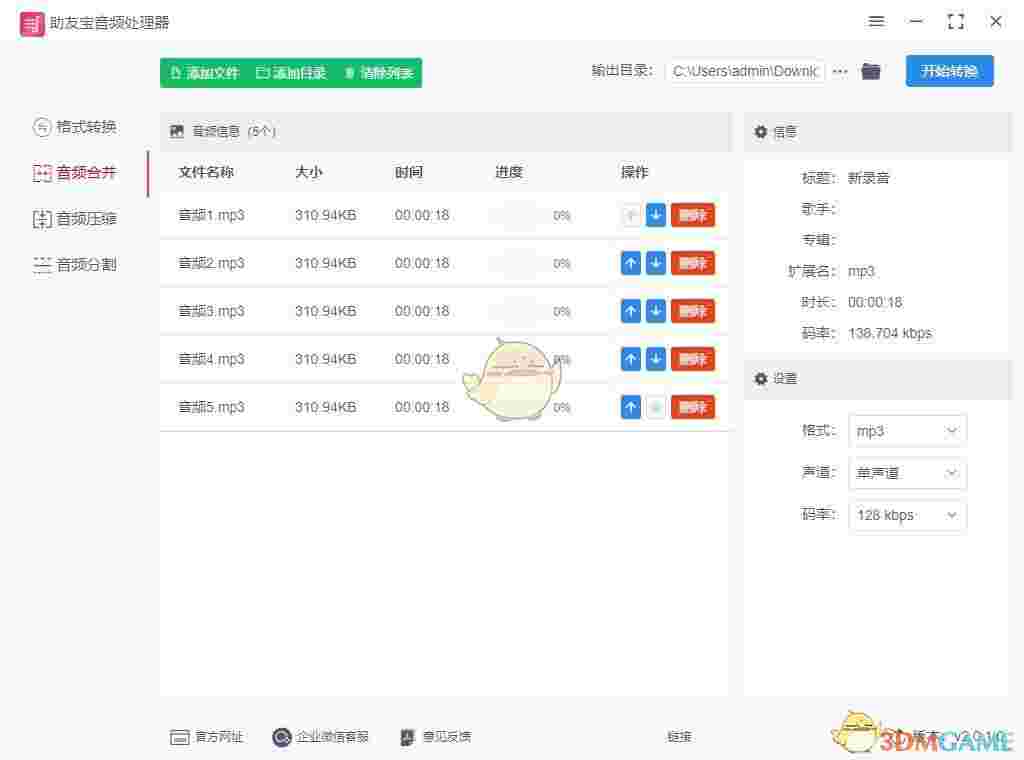Viewport: 1024px width, 760px height.
Task: Open 企业微信客服 WeChat customer service
Action: click(281, 737)
